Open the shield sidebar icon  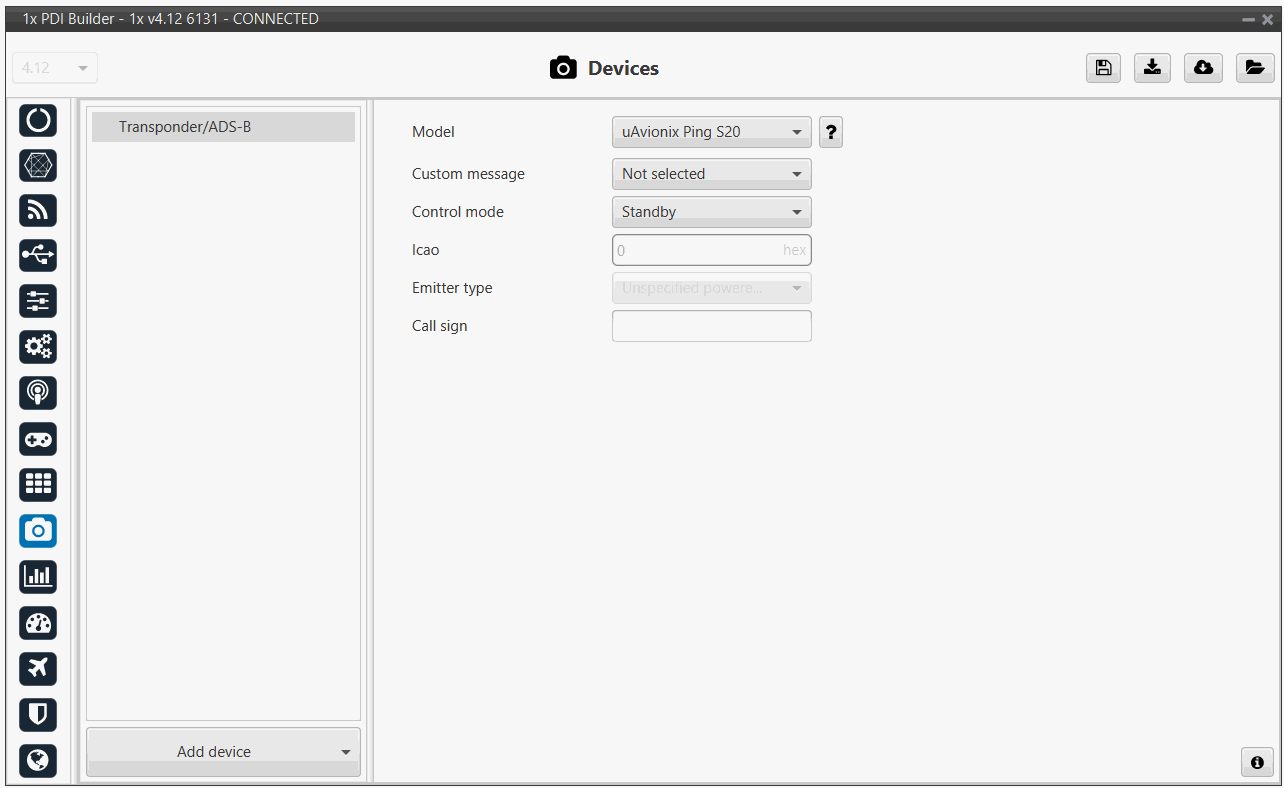click(38, 714)
